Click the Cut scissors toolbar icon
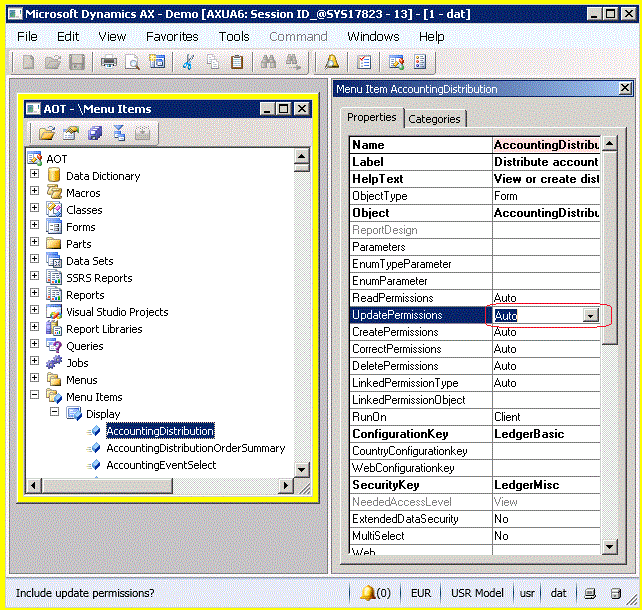 tap(188, 63)
